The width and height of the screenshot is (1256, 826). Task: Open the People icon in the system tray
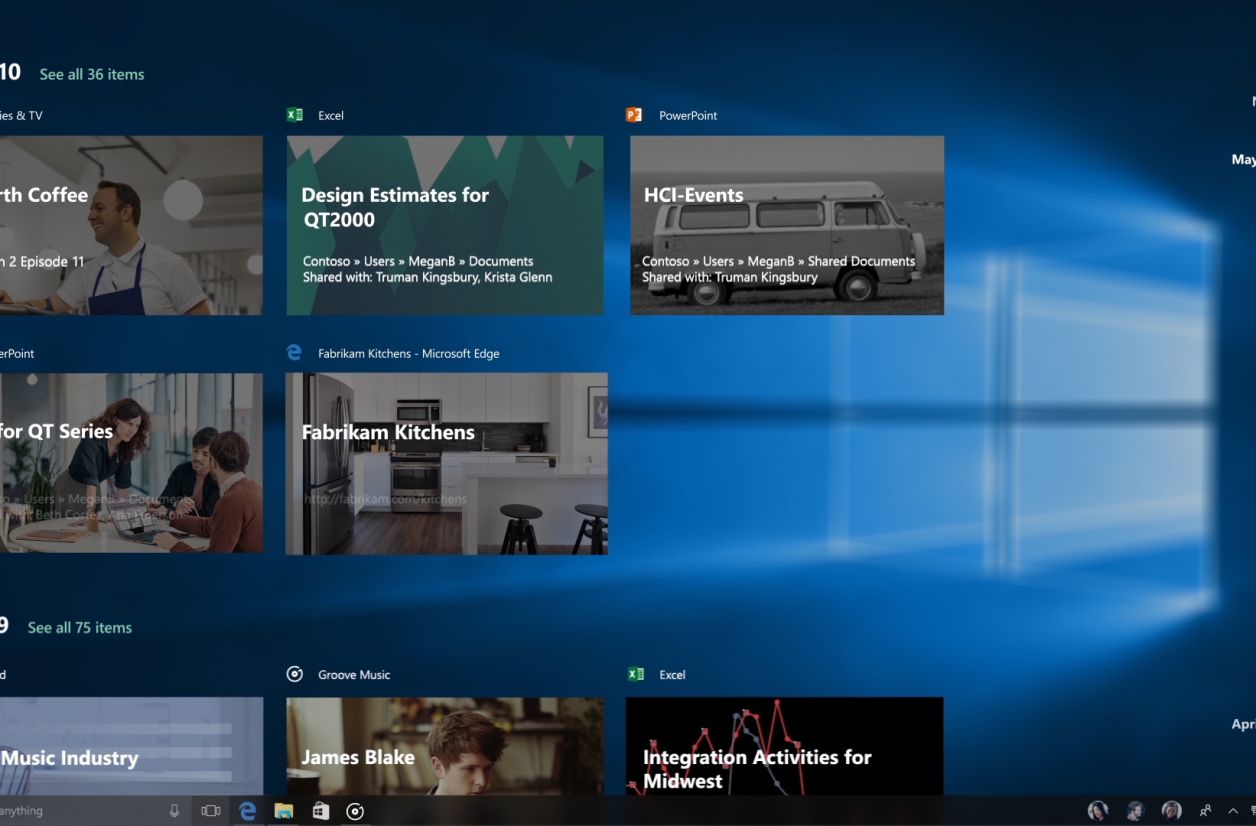click(1206, 811)
